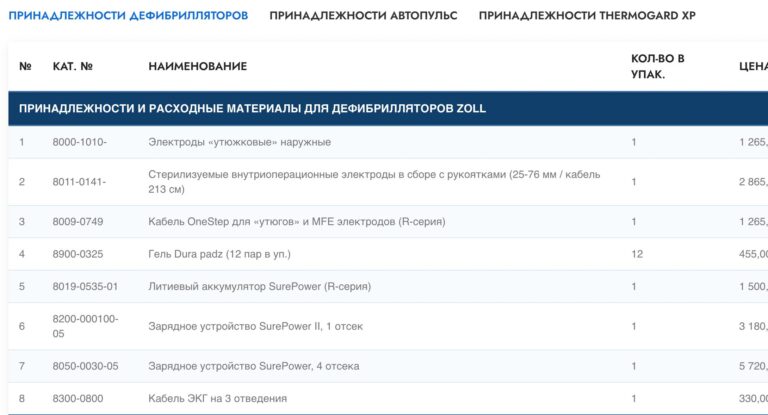Click row number 1 in the table

(x=22, y=142)
